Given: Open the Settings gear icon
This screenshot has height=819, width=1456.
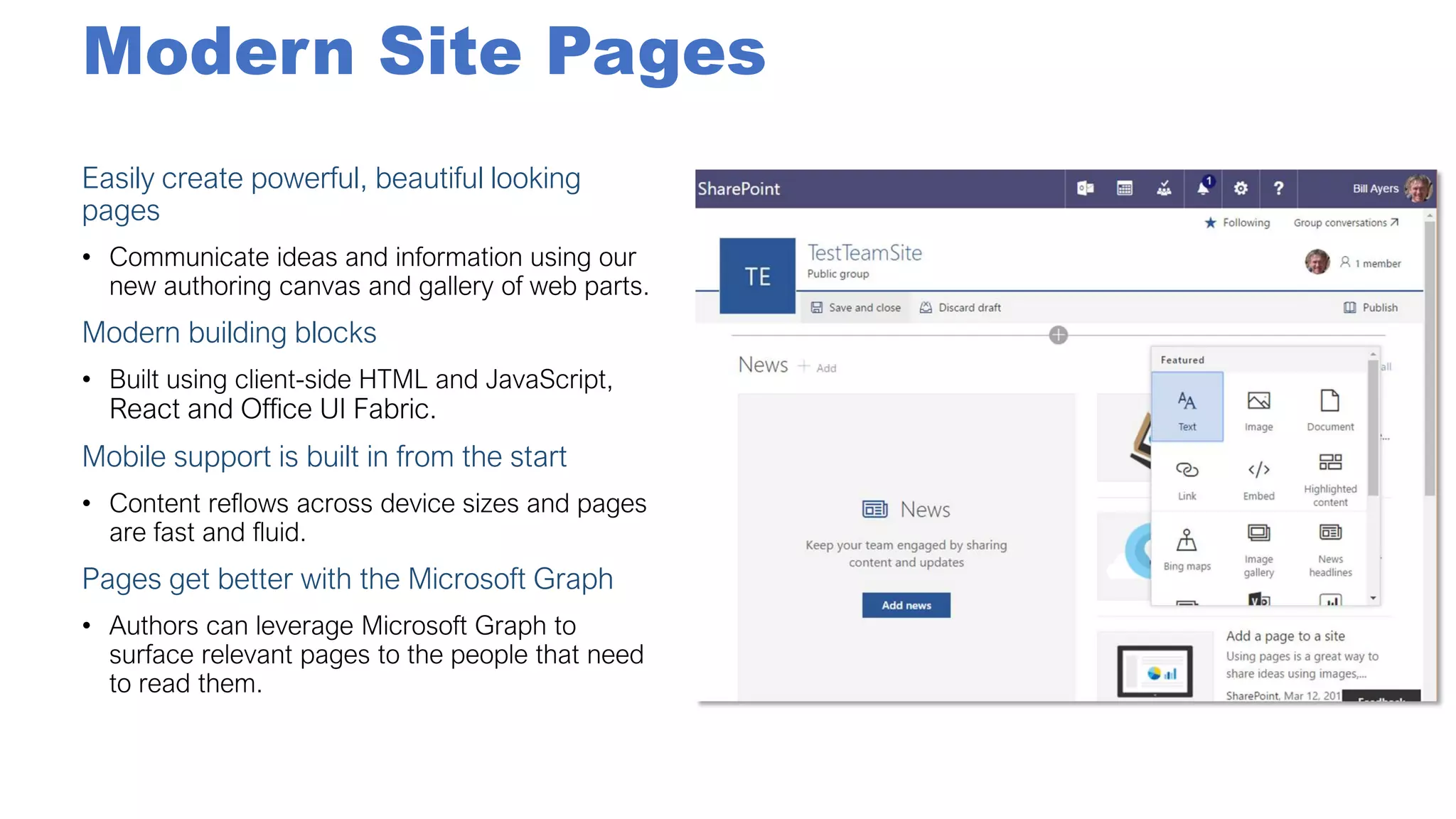Looking at the screenshot, I should pyautogui.click(x=1241, y=188).
